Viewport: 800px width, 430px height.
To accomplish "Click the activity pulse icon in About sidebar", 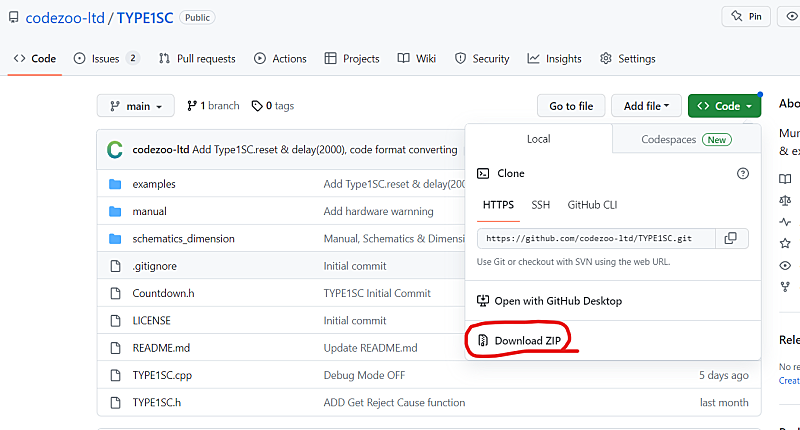I will pyautogui.click(x=785, y=222).
